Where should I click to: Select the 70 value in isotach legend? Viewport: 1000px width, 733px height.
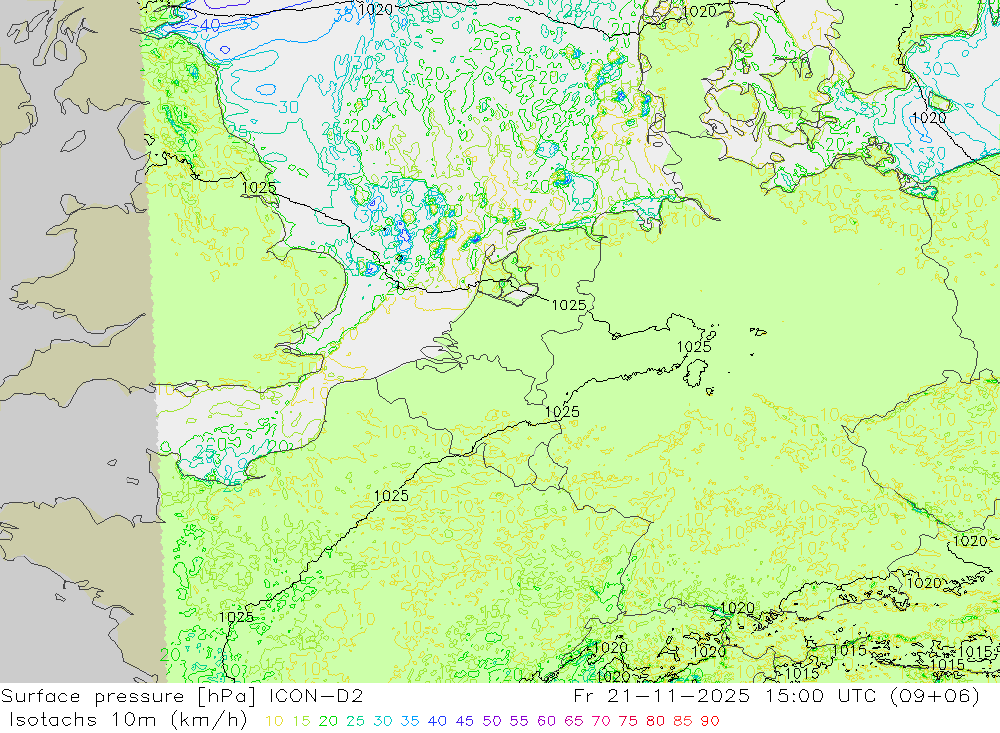601,721
